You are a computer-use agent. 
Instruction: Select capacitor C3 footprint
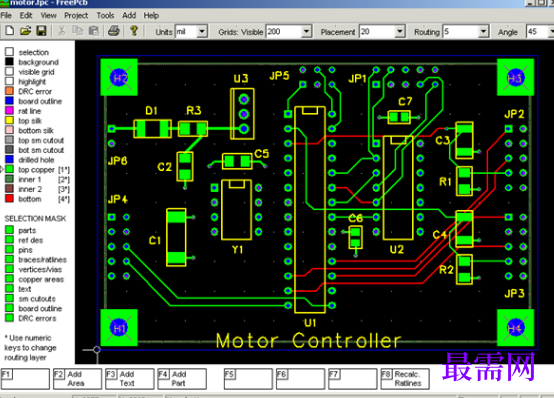[464, 140]
